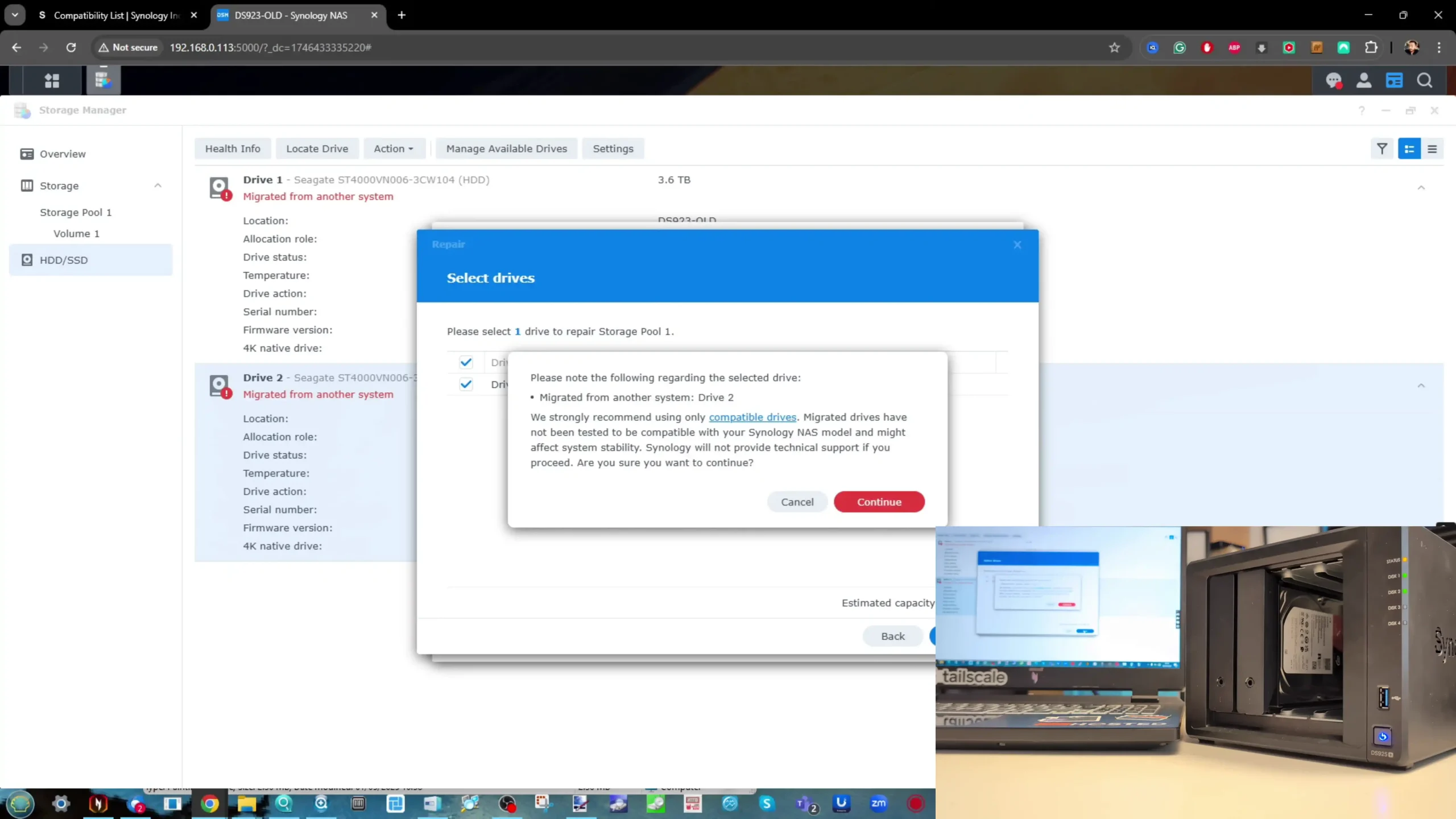Open the Action dropdown menu
The width and height of the screenshot is (1456, 819).
click(x=394, y=149)
